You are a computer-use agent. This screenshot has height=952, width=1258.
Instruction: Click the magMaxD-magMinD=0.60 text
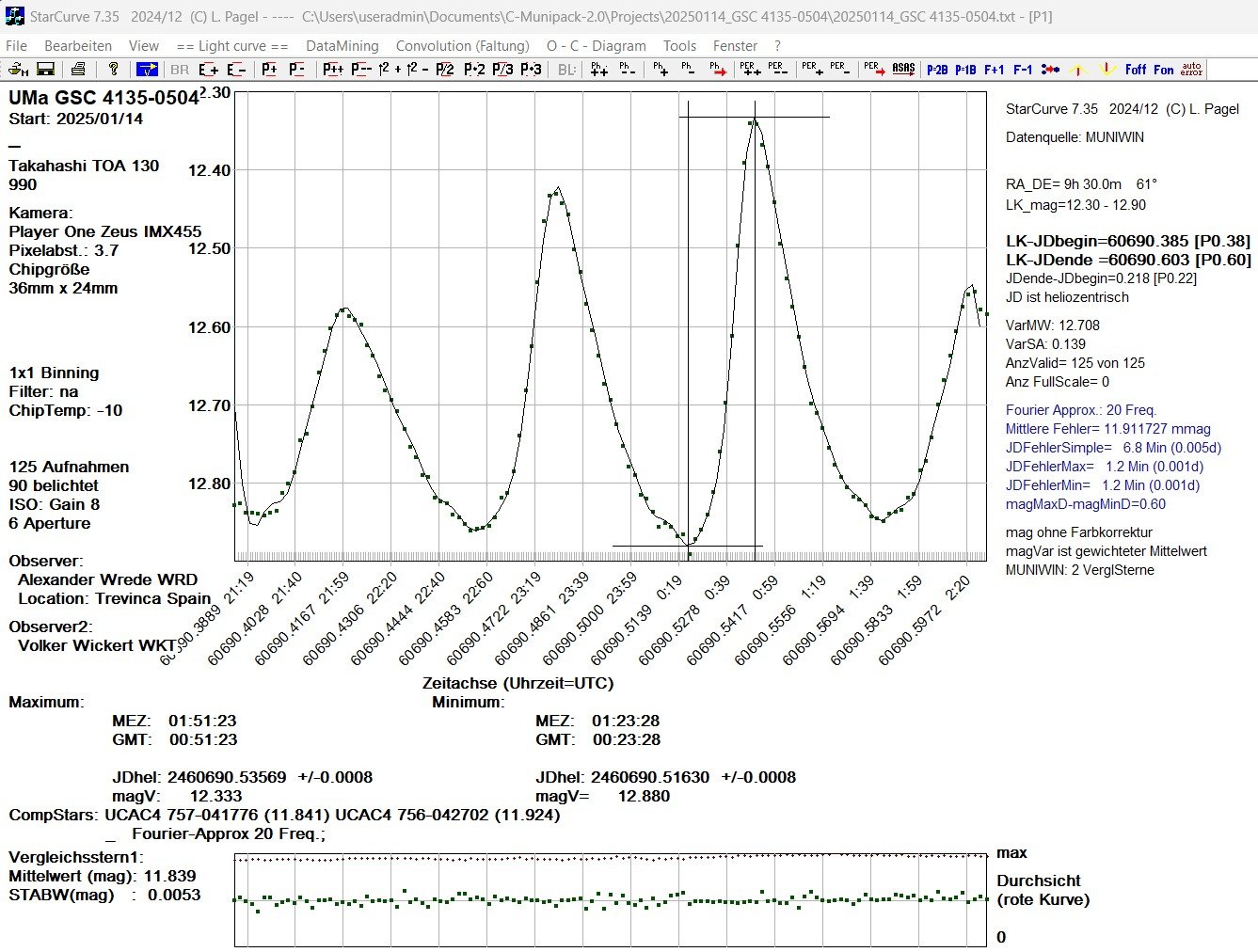click(x=1086, y=504)
